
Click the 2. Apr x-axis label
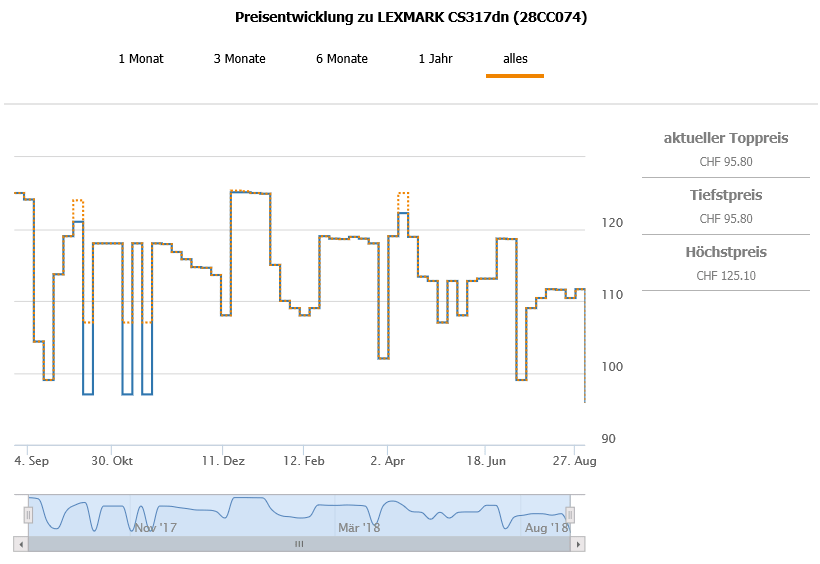(388, 461)
